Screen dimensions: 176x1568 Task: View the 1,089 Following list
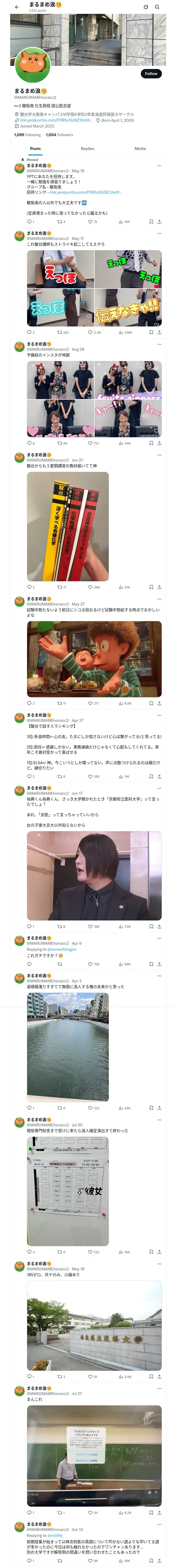pyautogui.click(x=27, y=135)
